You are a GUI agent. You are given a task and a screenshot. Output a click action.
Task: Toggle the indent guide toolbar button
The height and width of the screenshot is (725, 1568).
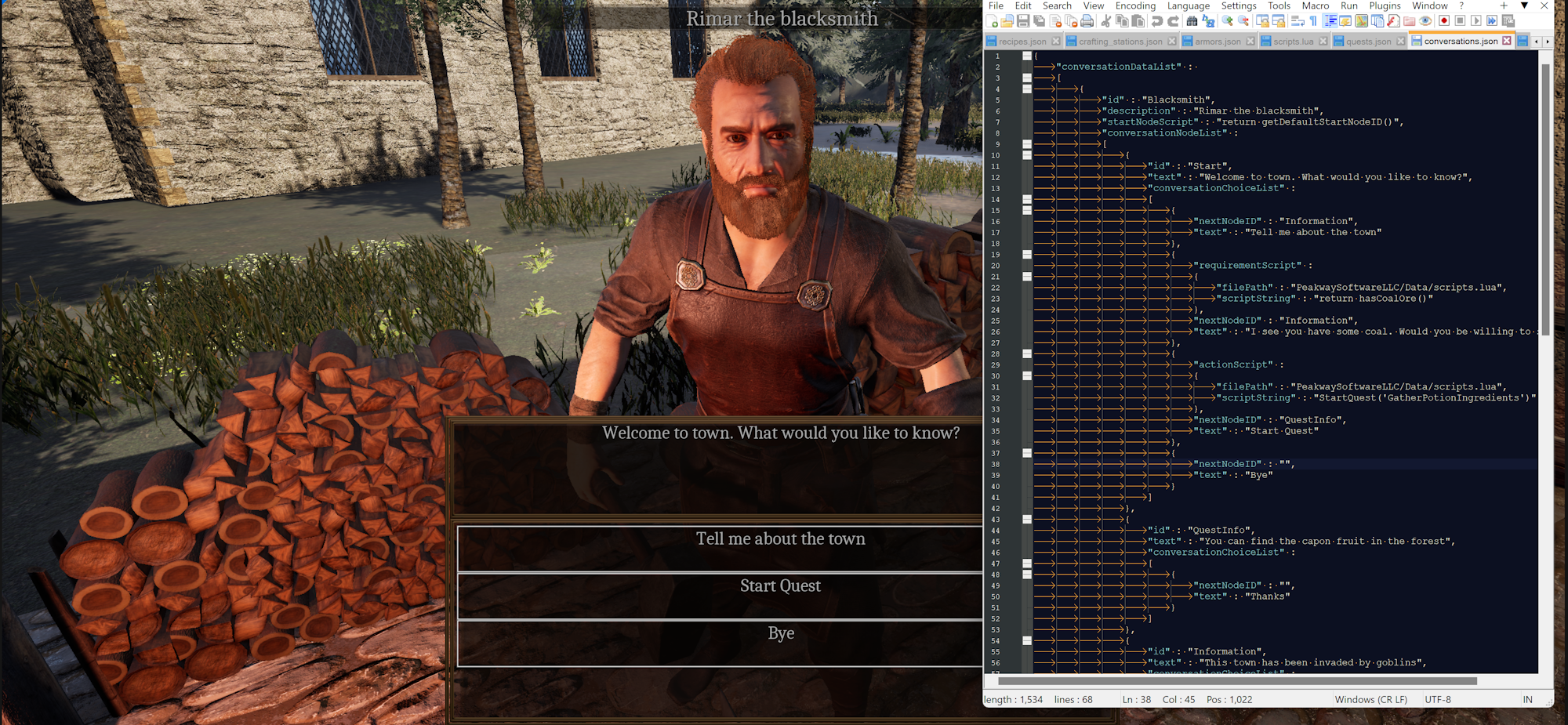tap(1330, 21)
